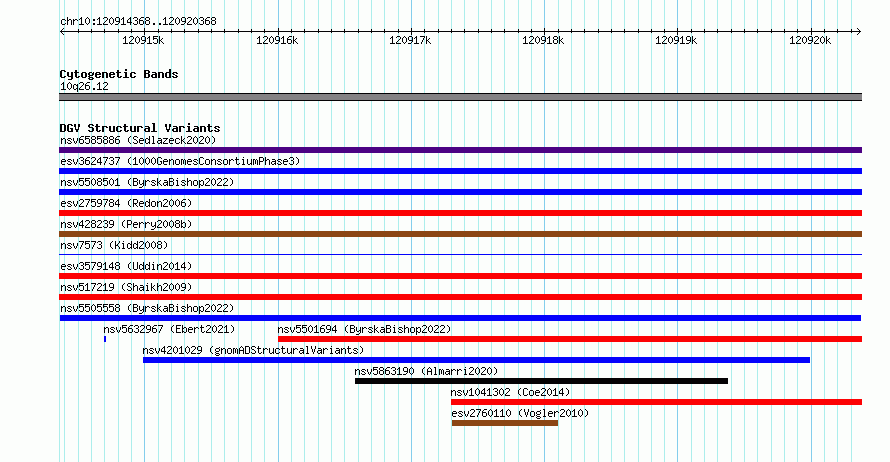Image resolution: width=890 pixels, height=462 pixels.
Task: Open the esv2760110 (Vogler2010) label
Action: click(x=520, y=413)
